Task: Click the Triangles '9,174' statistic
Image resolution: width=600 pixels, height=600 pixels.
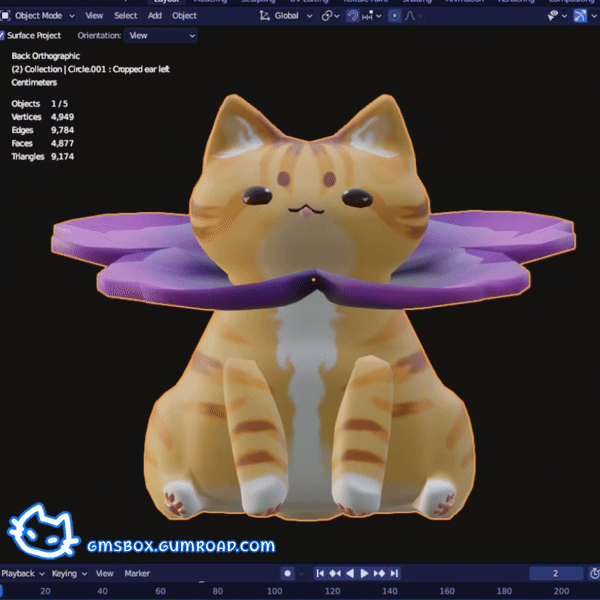Action: pyautogui.click(x=62, y=157)
